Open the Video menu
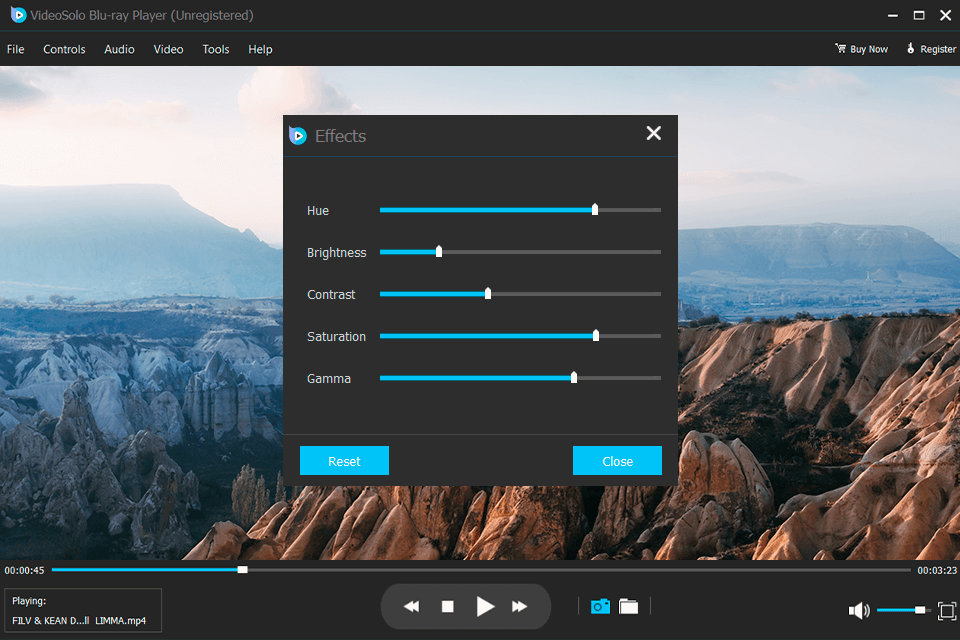The width and height of the screenshot is (960, 640). (168, 48)
